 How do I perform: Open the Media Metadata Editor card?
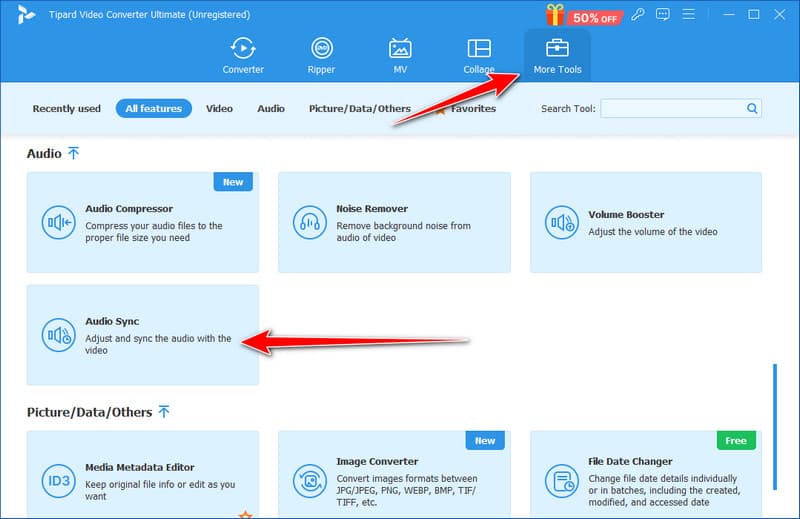(x=142, y=474)
